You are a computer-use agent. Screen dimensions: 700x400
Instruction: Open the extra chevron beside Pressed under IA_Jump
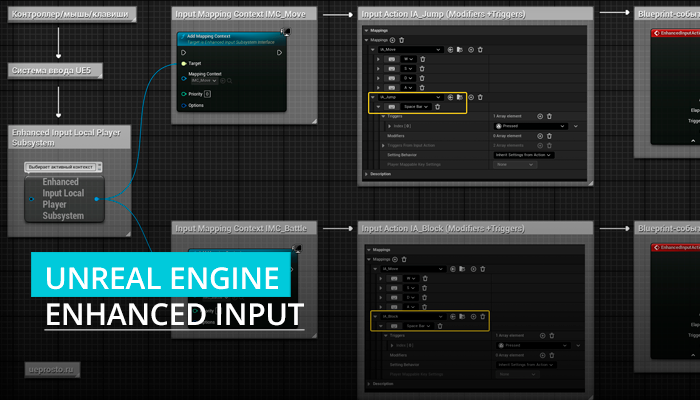[x=576, y=126]
